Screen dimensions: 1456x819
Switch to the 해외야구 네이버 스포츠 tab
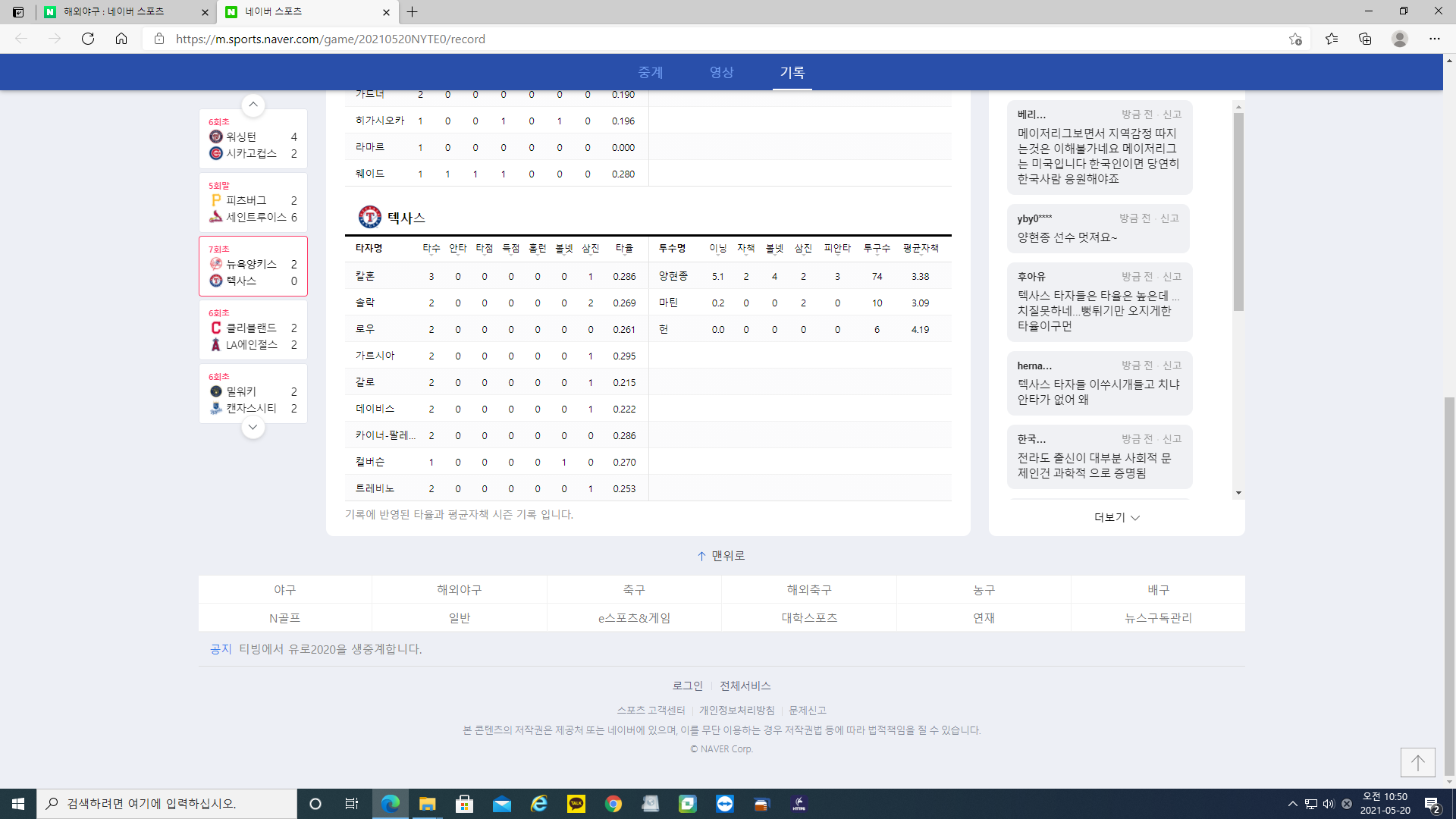coord(125,12)
